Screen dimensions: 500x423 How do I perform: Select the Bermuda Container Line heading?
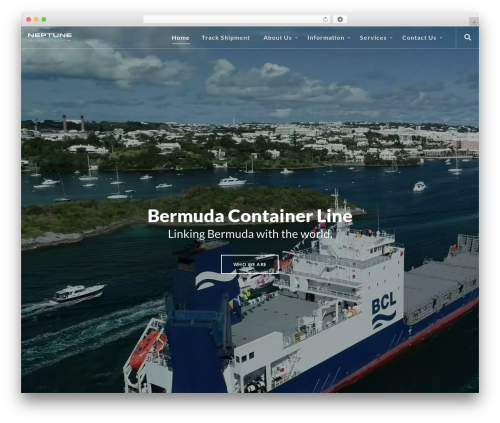(250, 216)
